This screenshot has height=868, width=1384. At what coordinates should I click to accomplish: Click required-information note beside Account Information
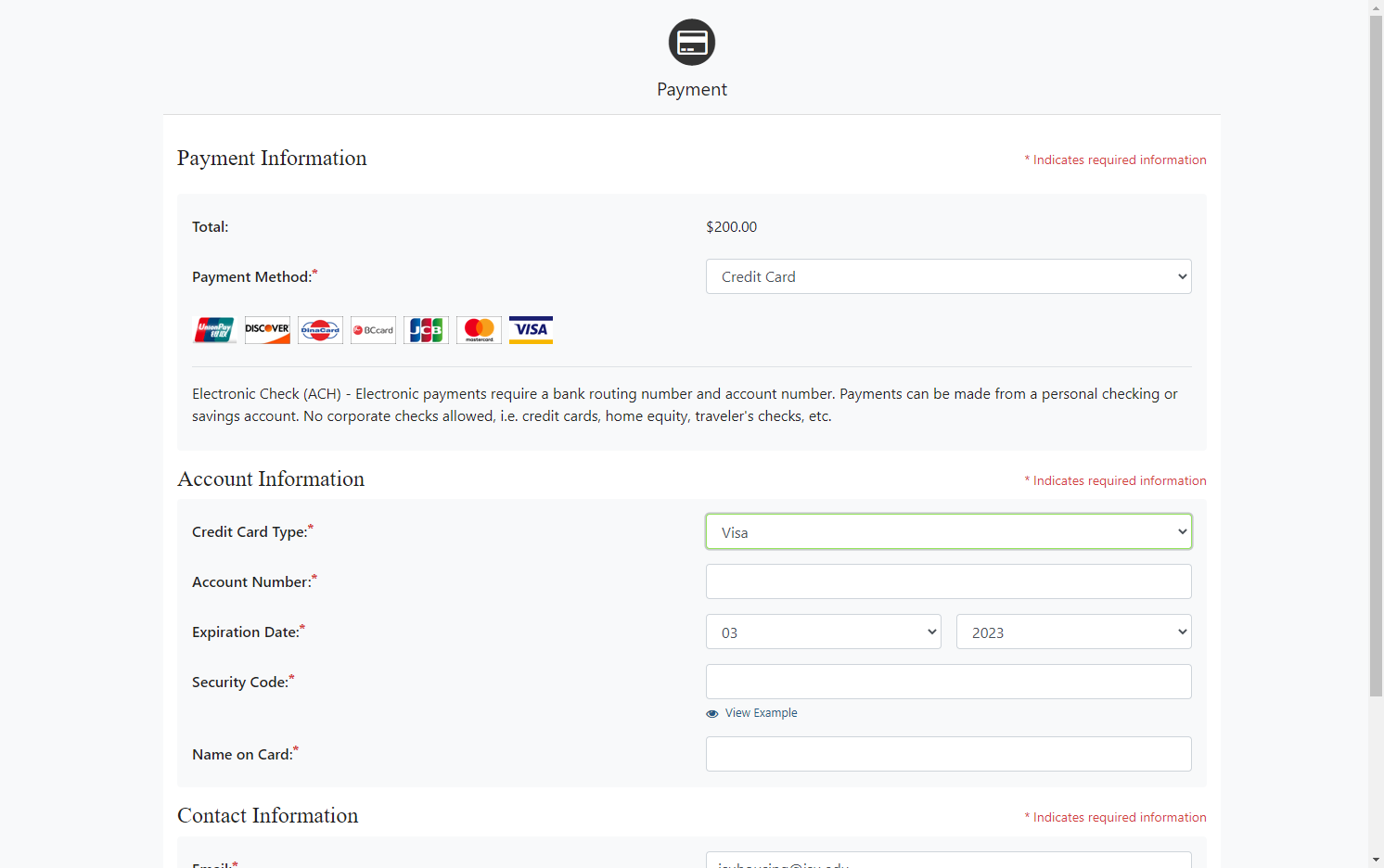tap(1116, 480)
